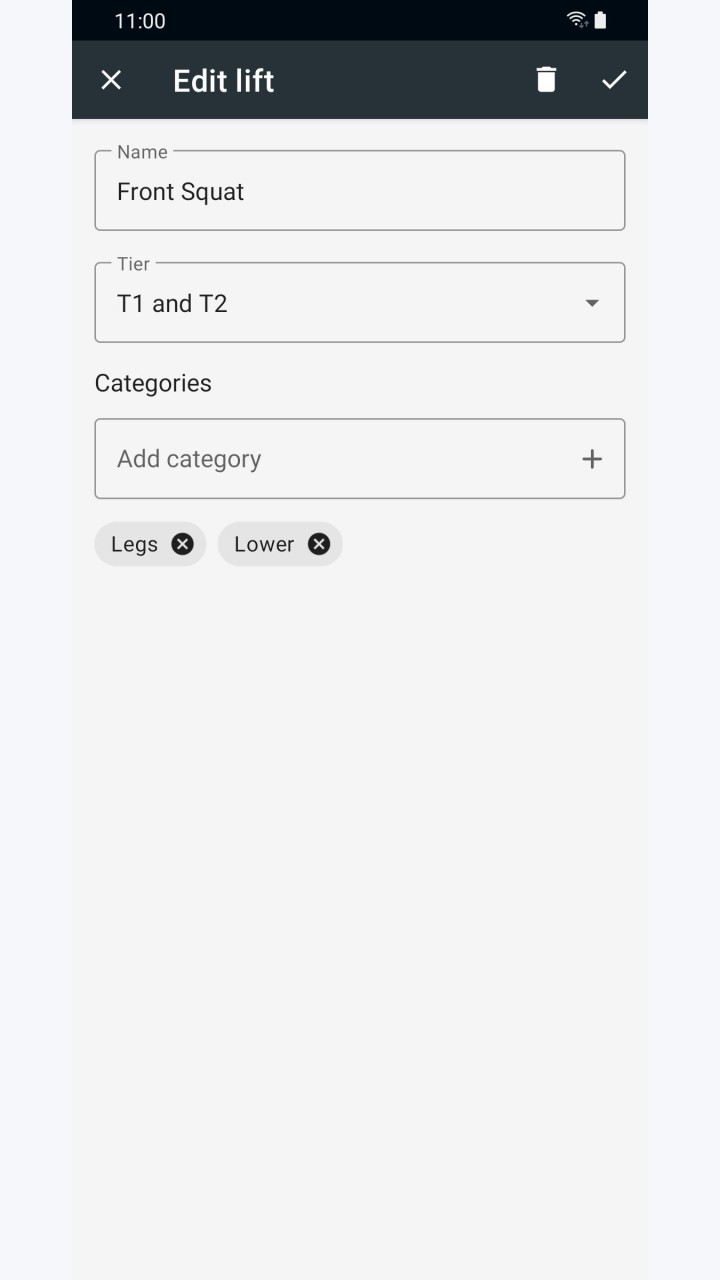Tap the floating Tier label
The height and width of the screenshot is (1280, 720).
click(x=133, y=264)
